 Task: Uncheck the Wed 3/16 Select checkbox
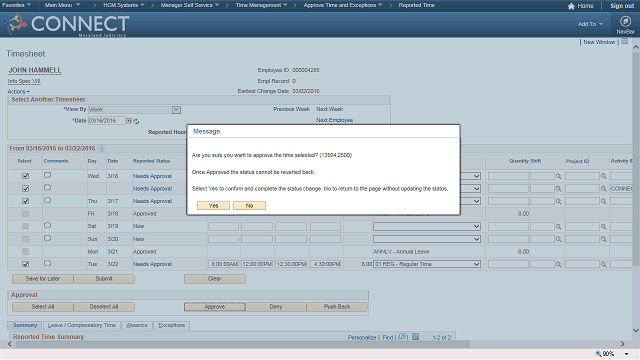pyautogui.click(x=25, y=176)
